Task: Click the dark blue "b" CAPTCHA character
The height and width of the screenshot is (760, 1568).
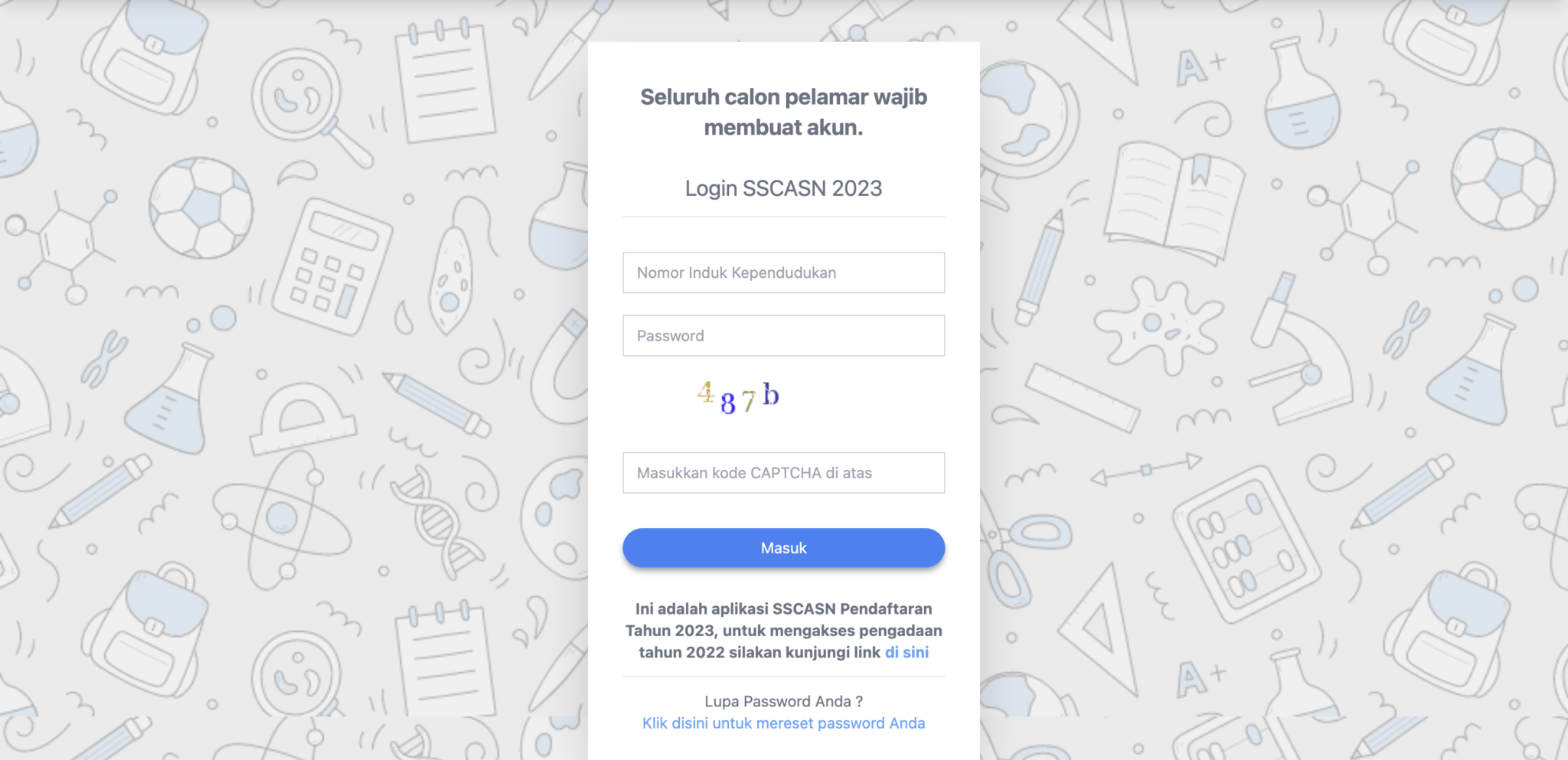Action: 771,394
